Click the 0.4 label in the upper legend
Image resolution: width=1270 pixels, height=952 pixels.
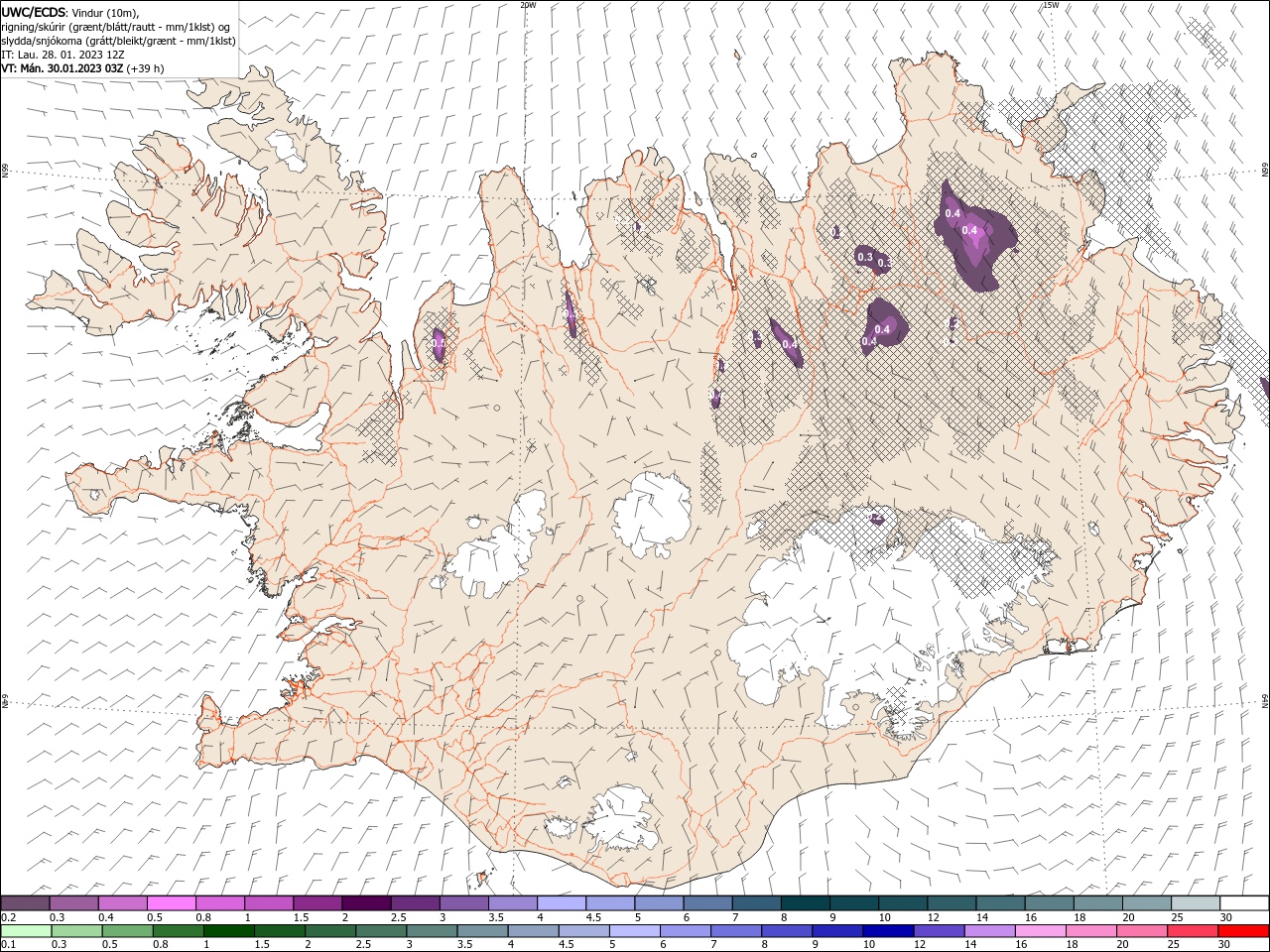point(106,917)
